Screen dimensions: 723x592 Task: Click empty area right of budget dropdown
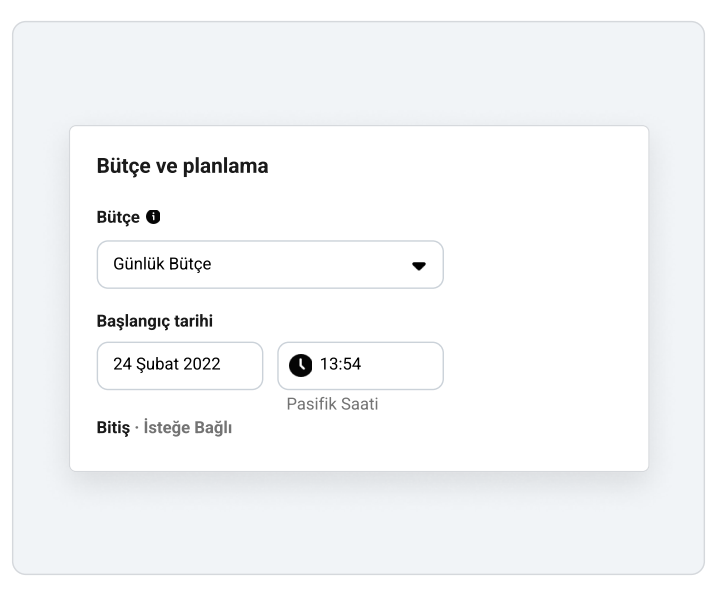[x=544, y=265]
